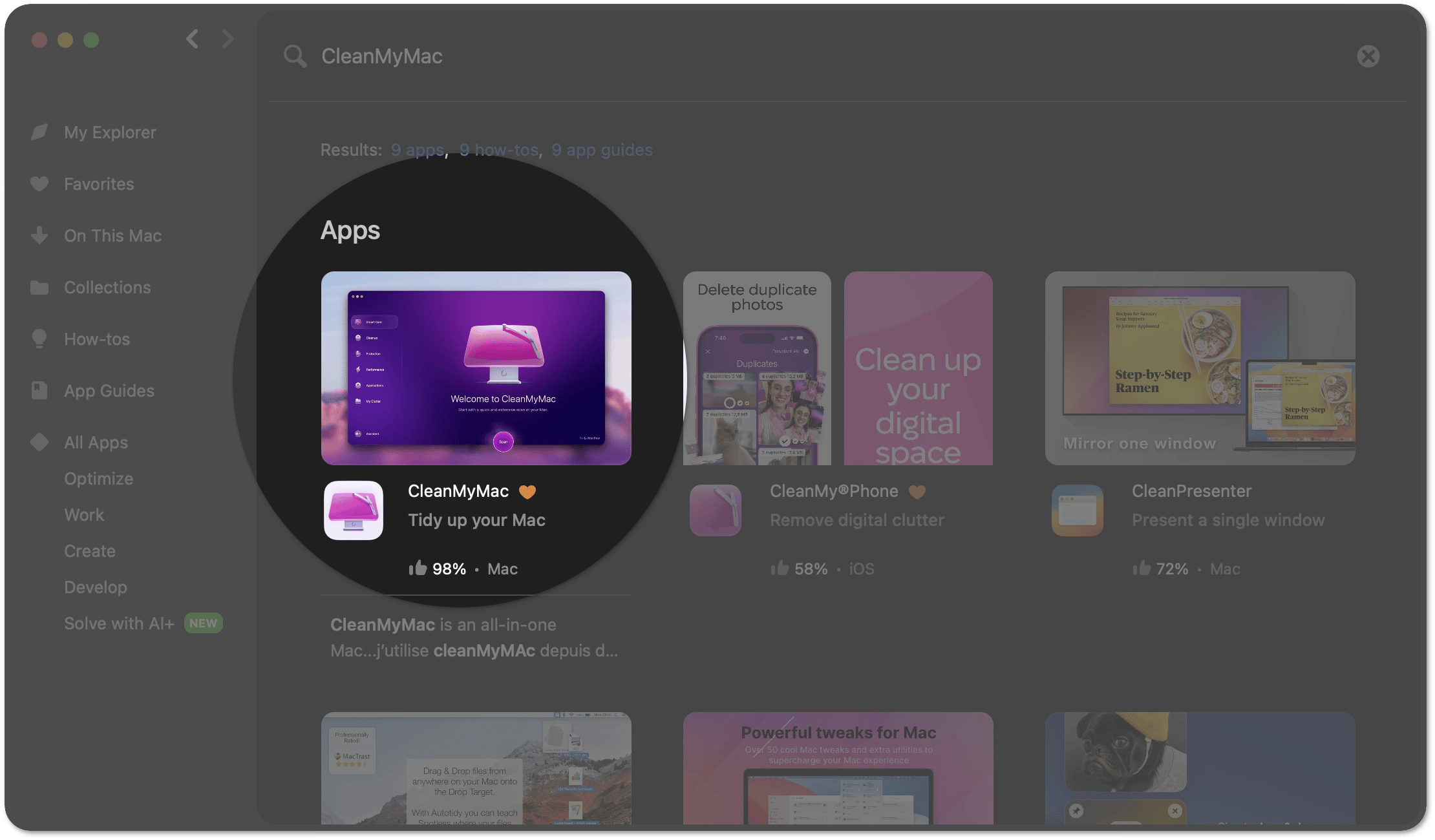Click the NEW badge beside Solve with AI+

coord(204,624)
